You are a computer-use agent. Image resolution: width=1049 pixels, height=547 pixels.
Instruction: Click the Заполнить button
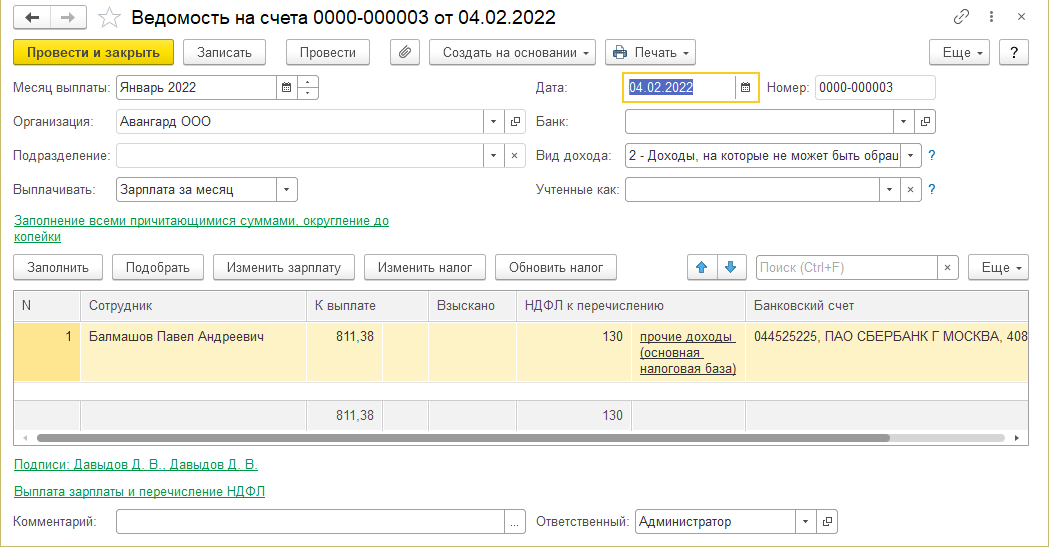click(x=58, y=267)
